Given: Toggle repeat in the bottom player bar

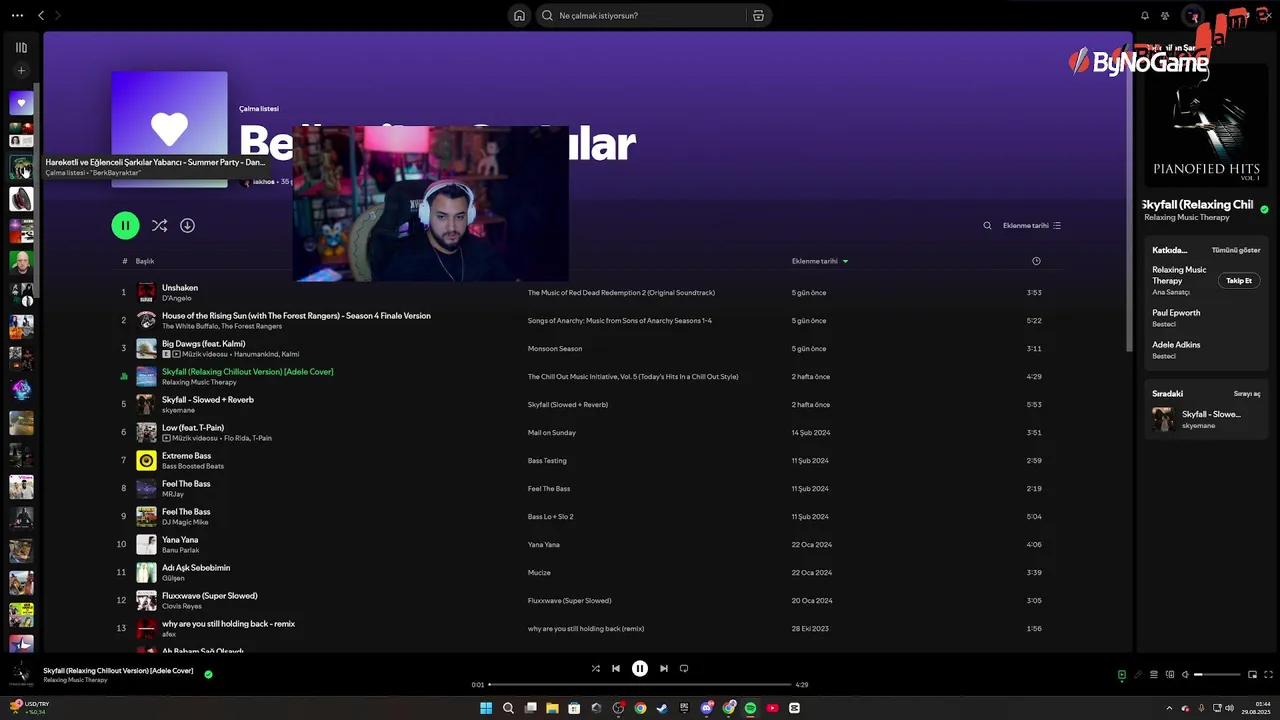Looking at the screenshot, I should point(684,668).
